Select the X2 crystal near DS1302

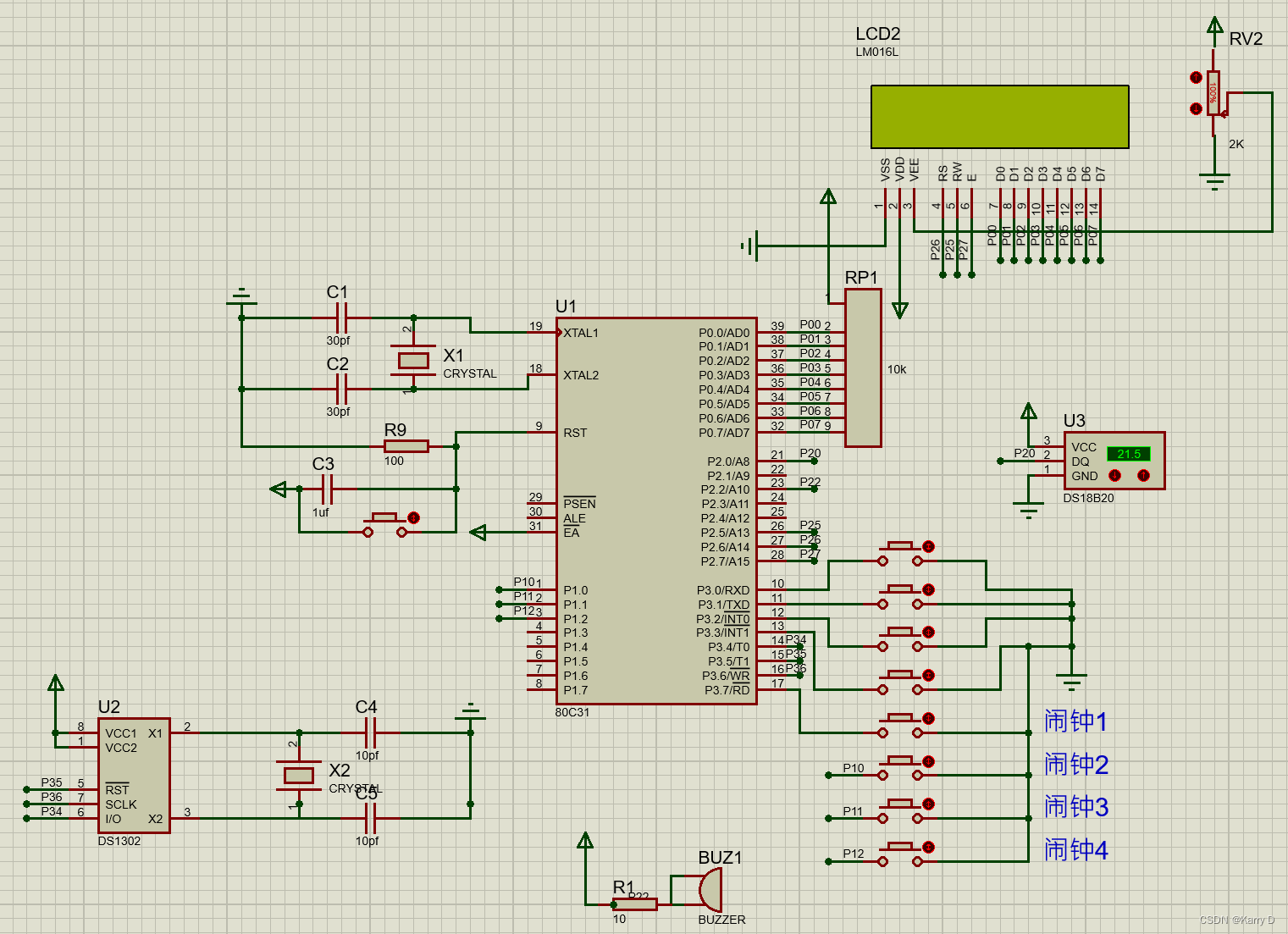299,775
